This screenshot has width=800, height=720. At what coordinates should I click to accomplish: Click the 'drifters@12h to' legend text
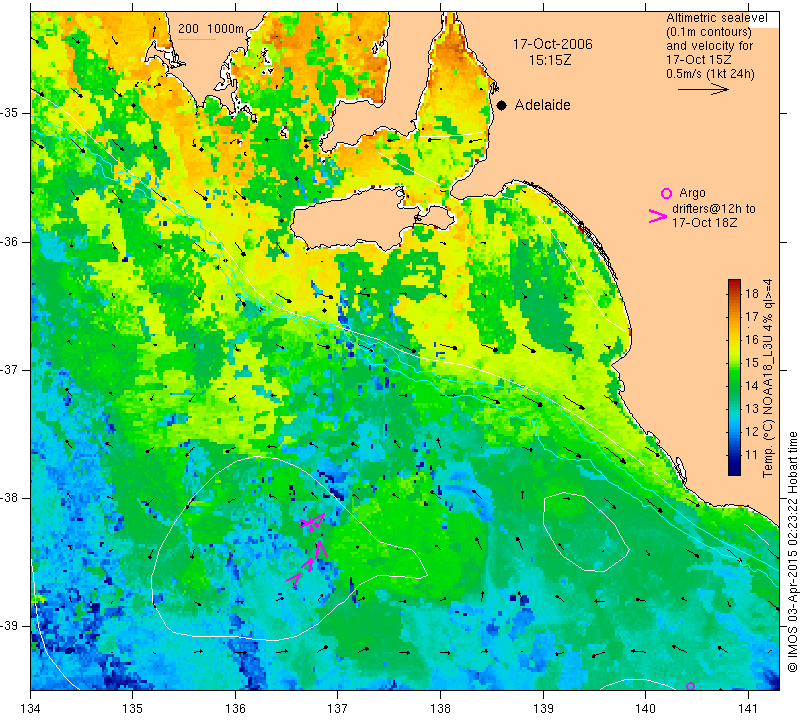coord(714,209)
